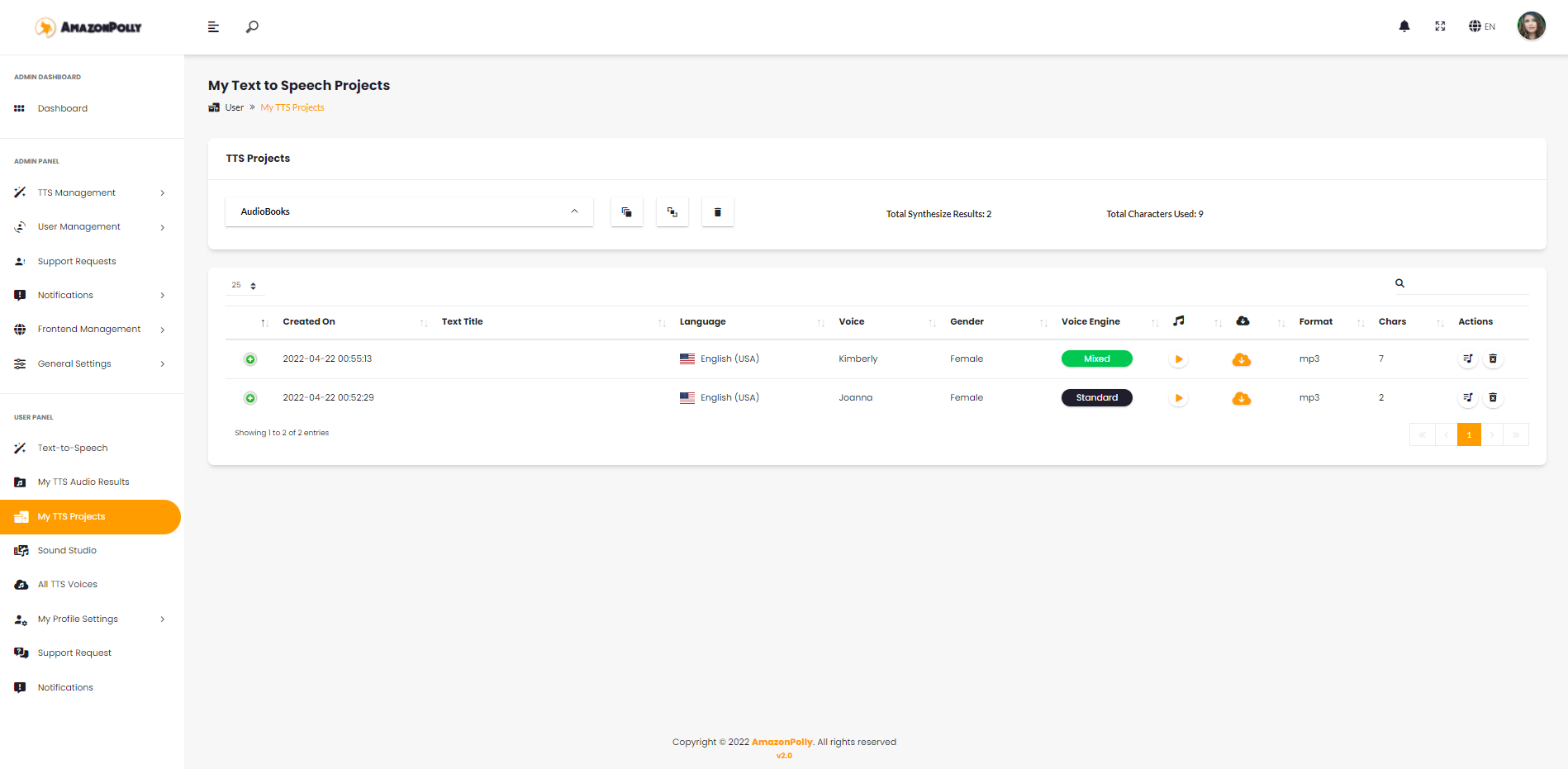The width and height of the screenshot is (1568, 769).
Task: Expand Frontend Management submenu
Action: [x=91, y=330]
